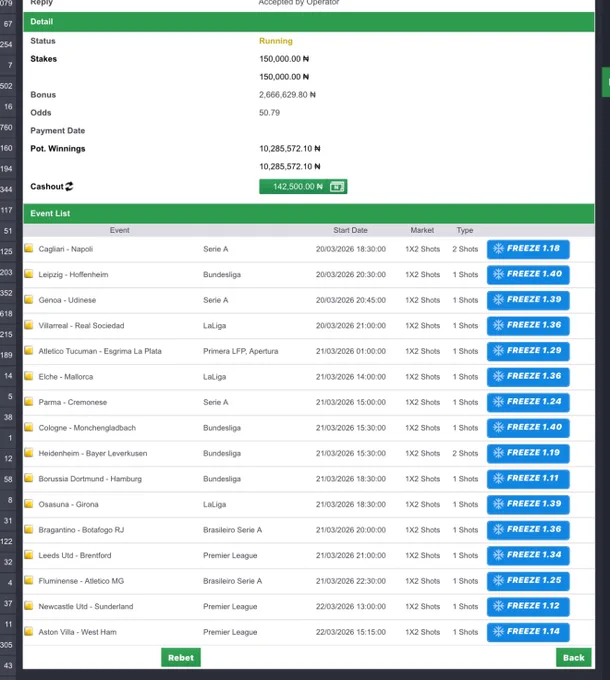The width and height of the screenshot is (610, 680).
Task: Freeze Aston Villa - West Ham at 1.14
Action: pyautogui.click(x=528, y=632)
